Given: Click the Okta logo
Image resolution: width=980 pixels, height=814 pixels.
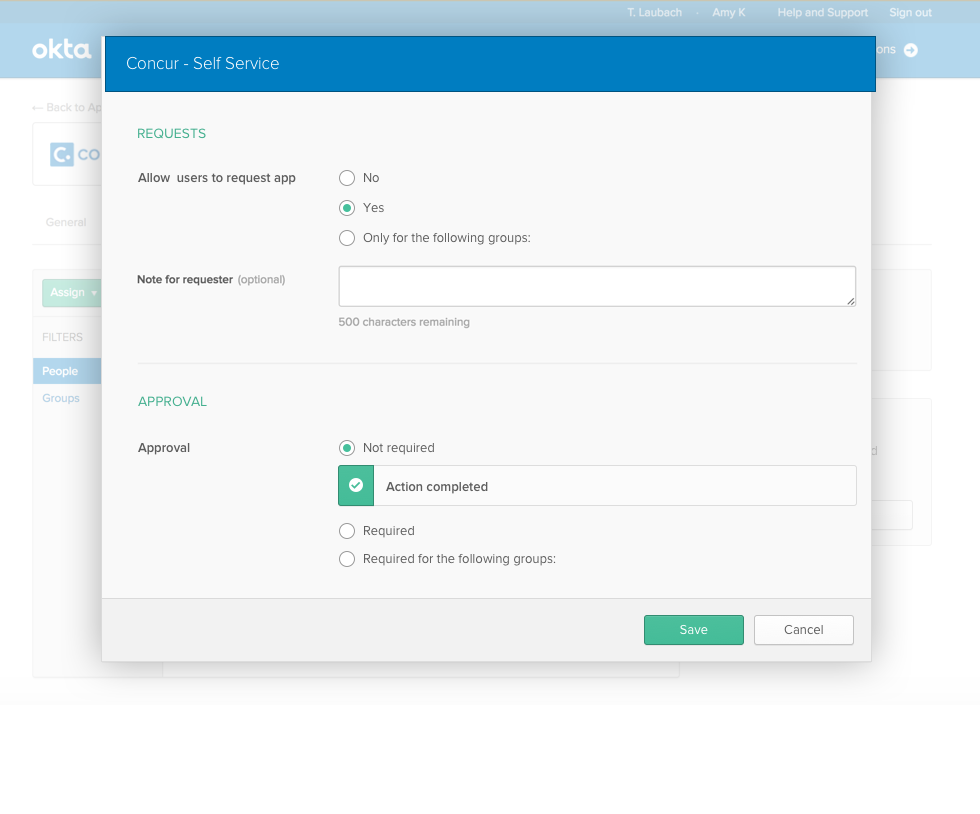Looking at the screenshot, I should (x=61, y=49).
